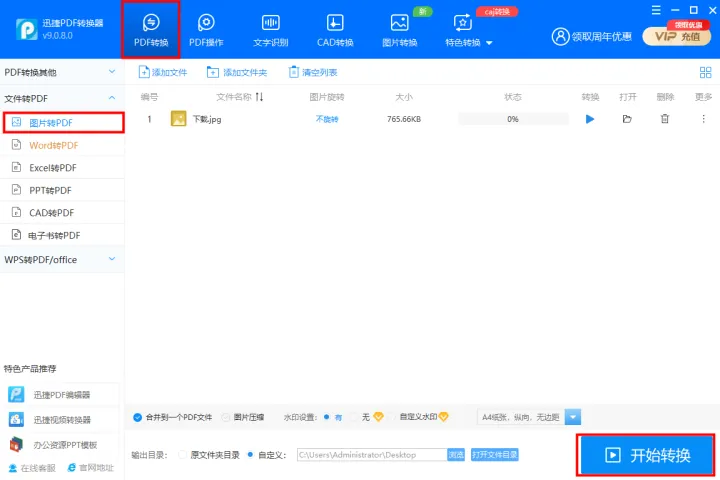This screenshot has width=720, height=480.
Task: Click the 图片旋转 column header
Action: [x=327, y=97]
